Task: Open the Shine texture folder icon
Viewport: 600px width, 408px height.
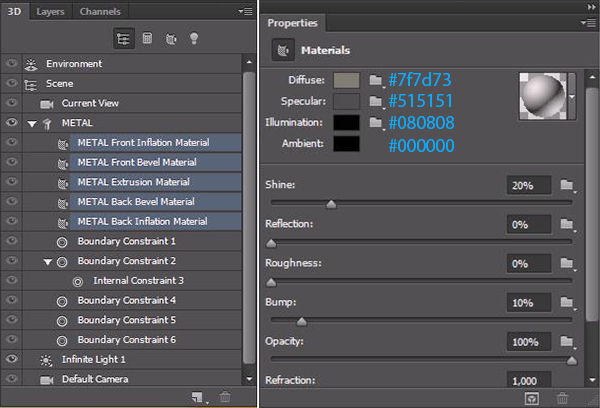Action: (x=567, y=185)
